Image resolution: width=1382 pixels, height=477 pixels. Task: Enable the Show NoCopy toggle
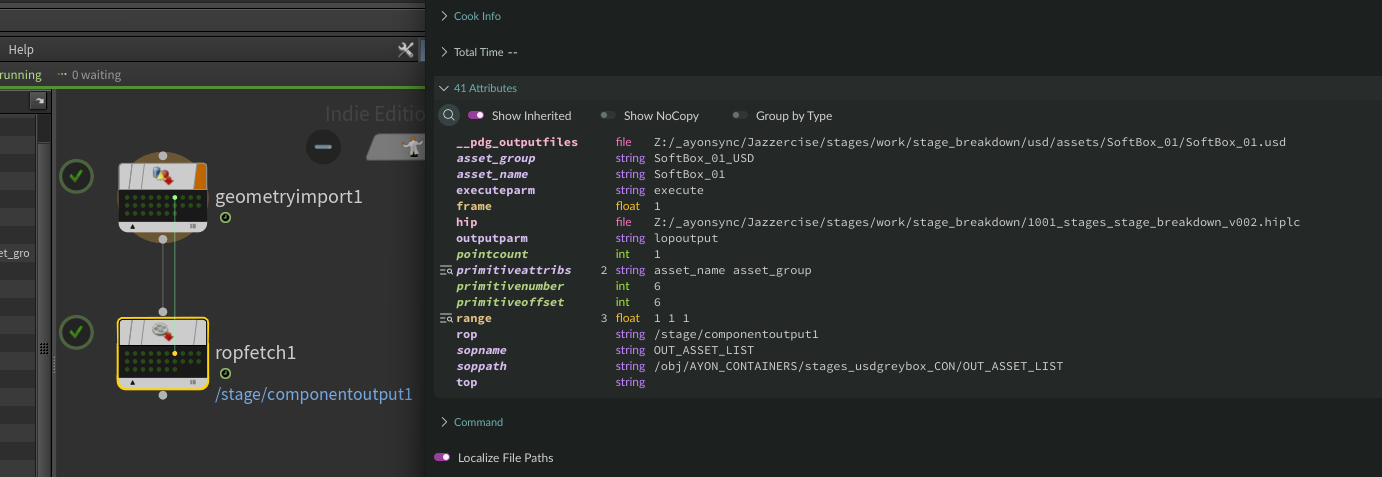pyautogui.click(x=607, y=116)
